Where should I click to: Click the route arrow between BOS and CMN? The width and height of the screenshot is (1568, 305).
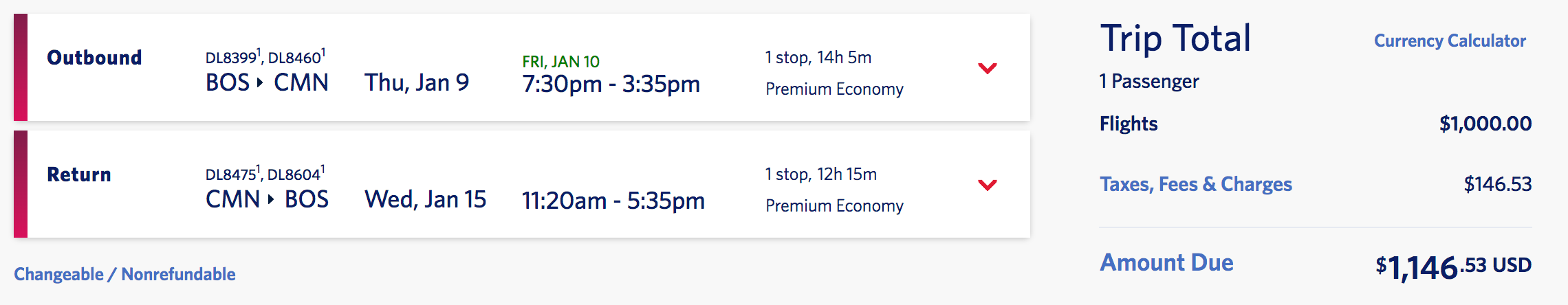[x=260, y=83]
